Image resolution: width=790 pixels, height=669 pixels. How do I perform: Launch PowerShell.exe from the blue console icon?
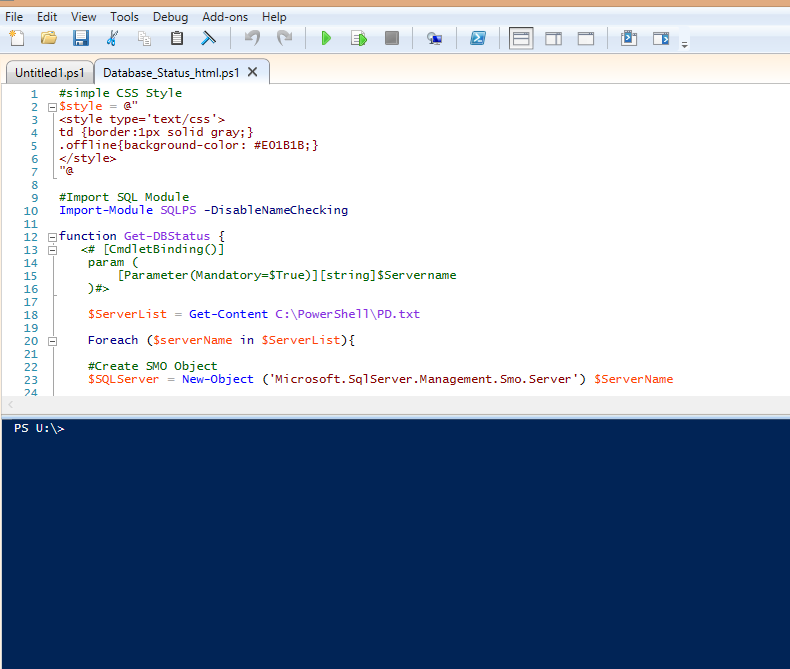479,38
